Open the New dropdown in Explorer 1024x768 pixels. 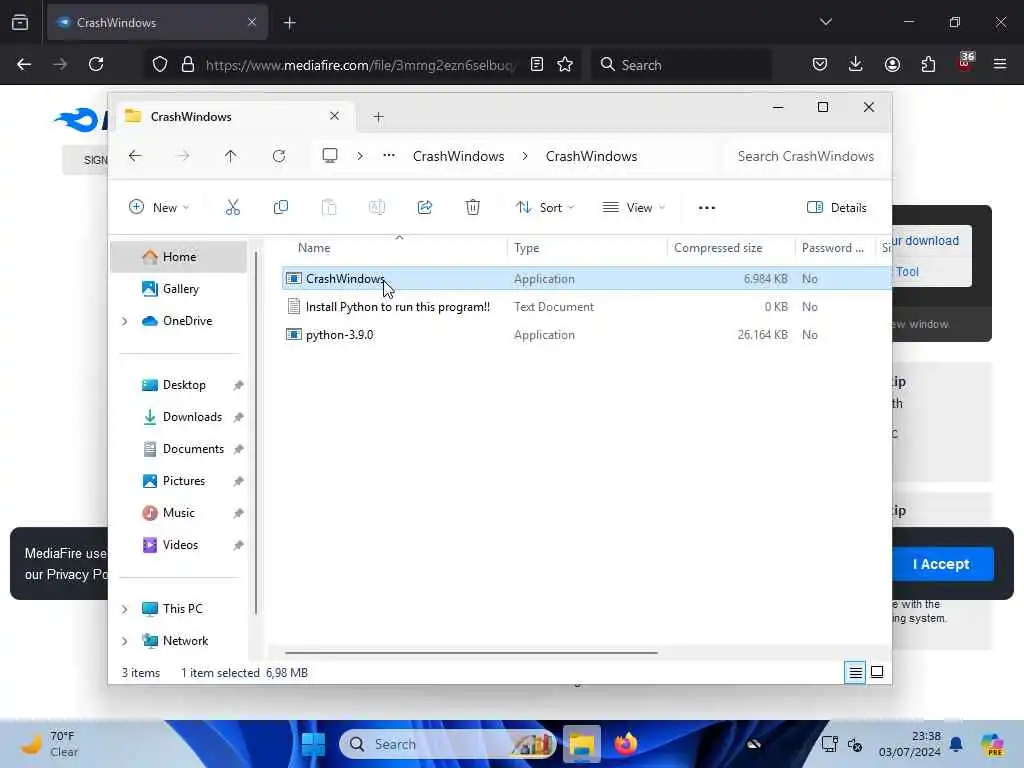tap(159, 208)
